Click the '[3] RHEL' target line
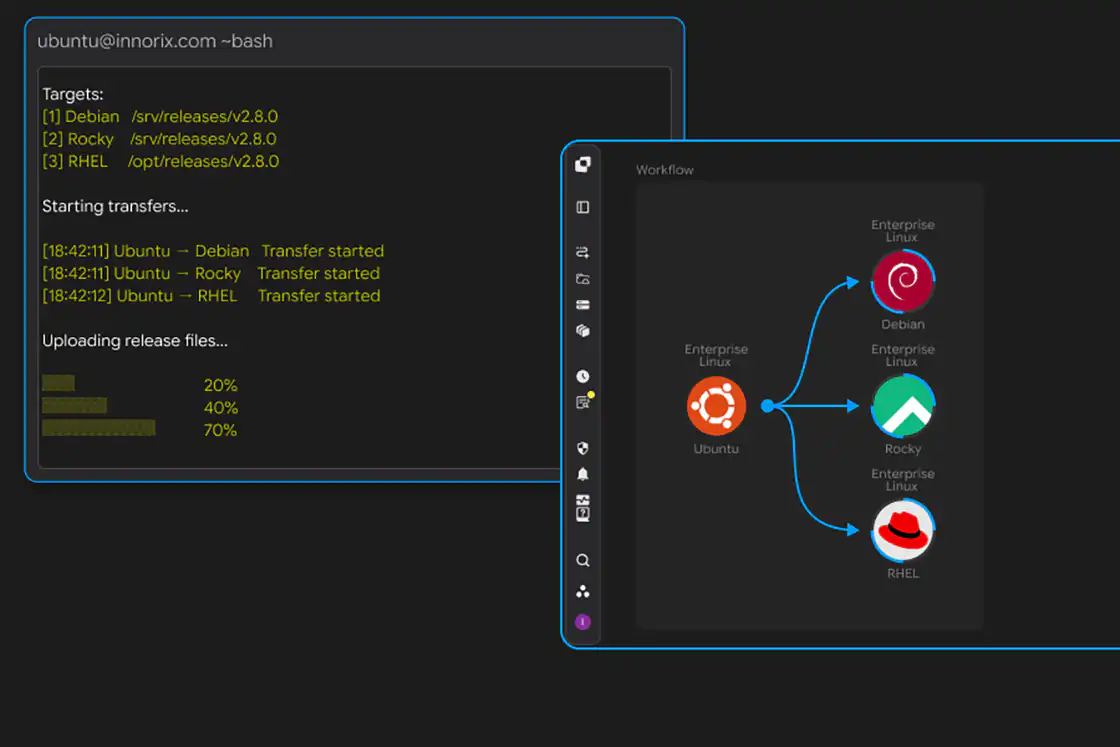 [x=161, y=161]
